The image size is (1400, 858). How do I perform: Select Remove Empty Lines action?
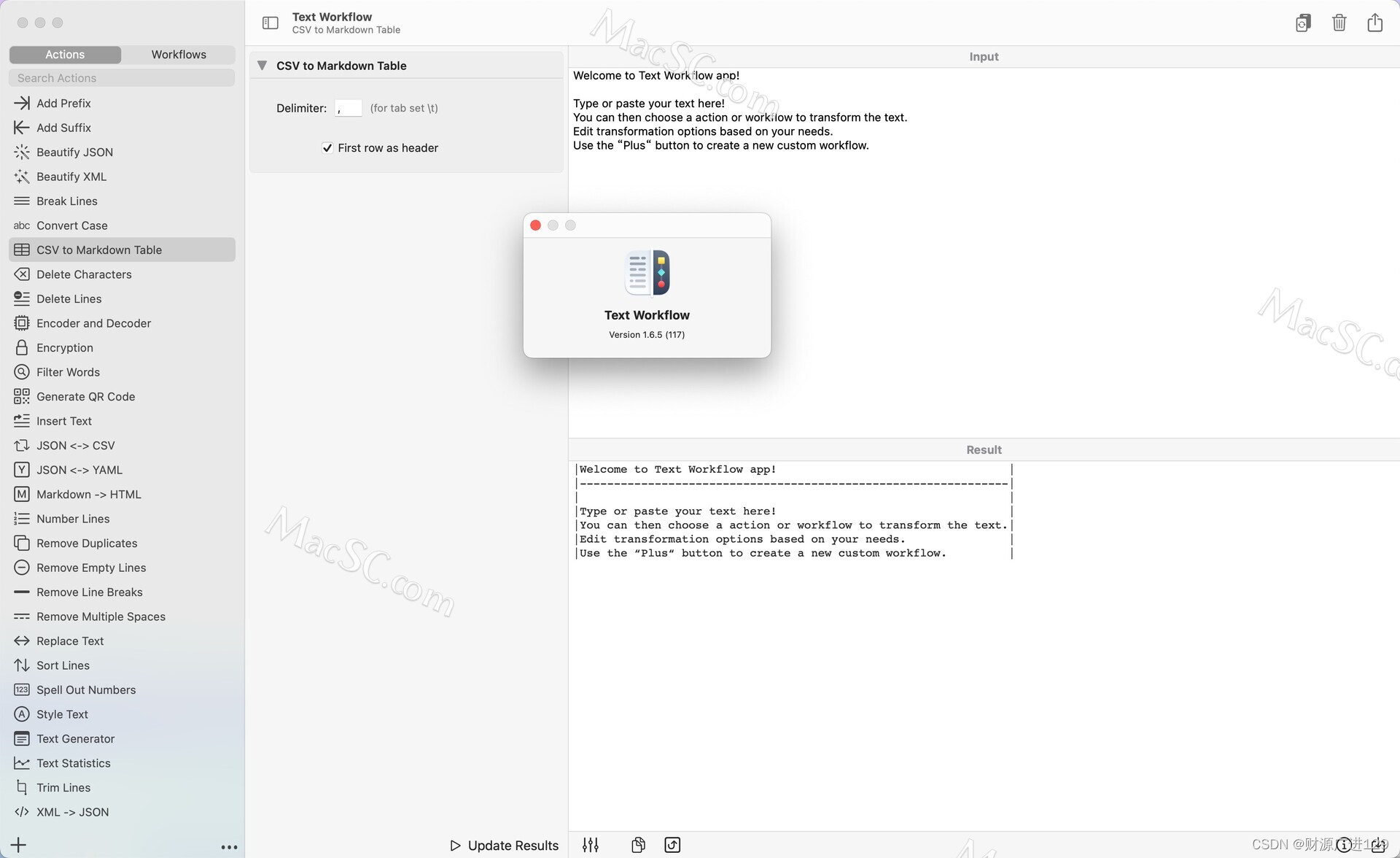(122, 568)
